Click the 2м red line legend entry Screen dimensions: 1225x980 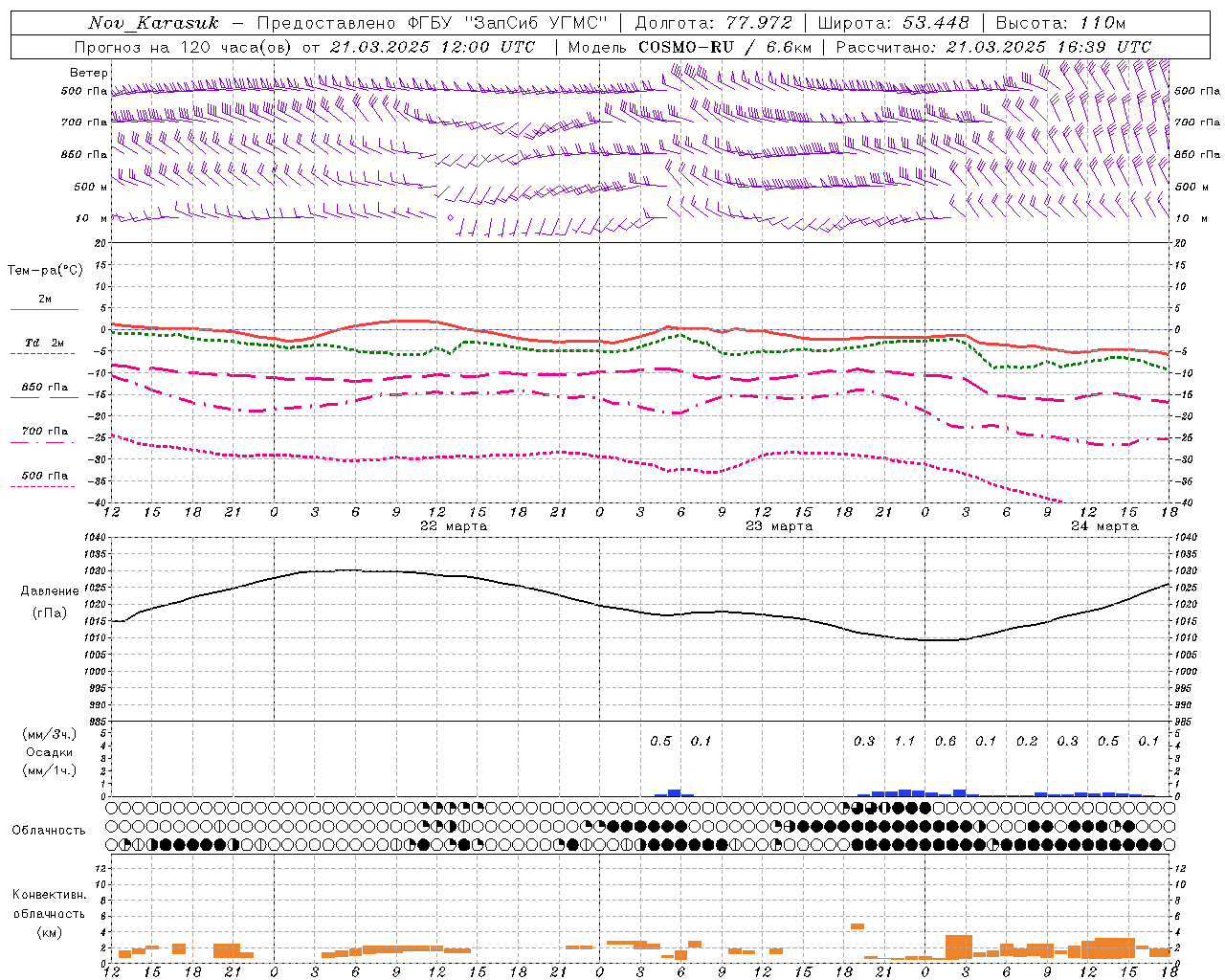(45, 299)
